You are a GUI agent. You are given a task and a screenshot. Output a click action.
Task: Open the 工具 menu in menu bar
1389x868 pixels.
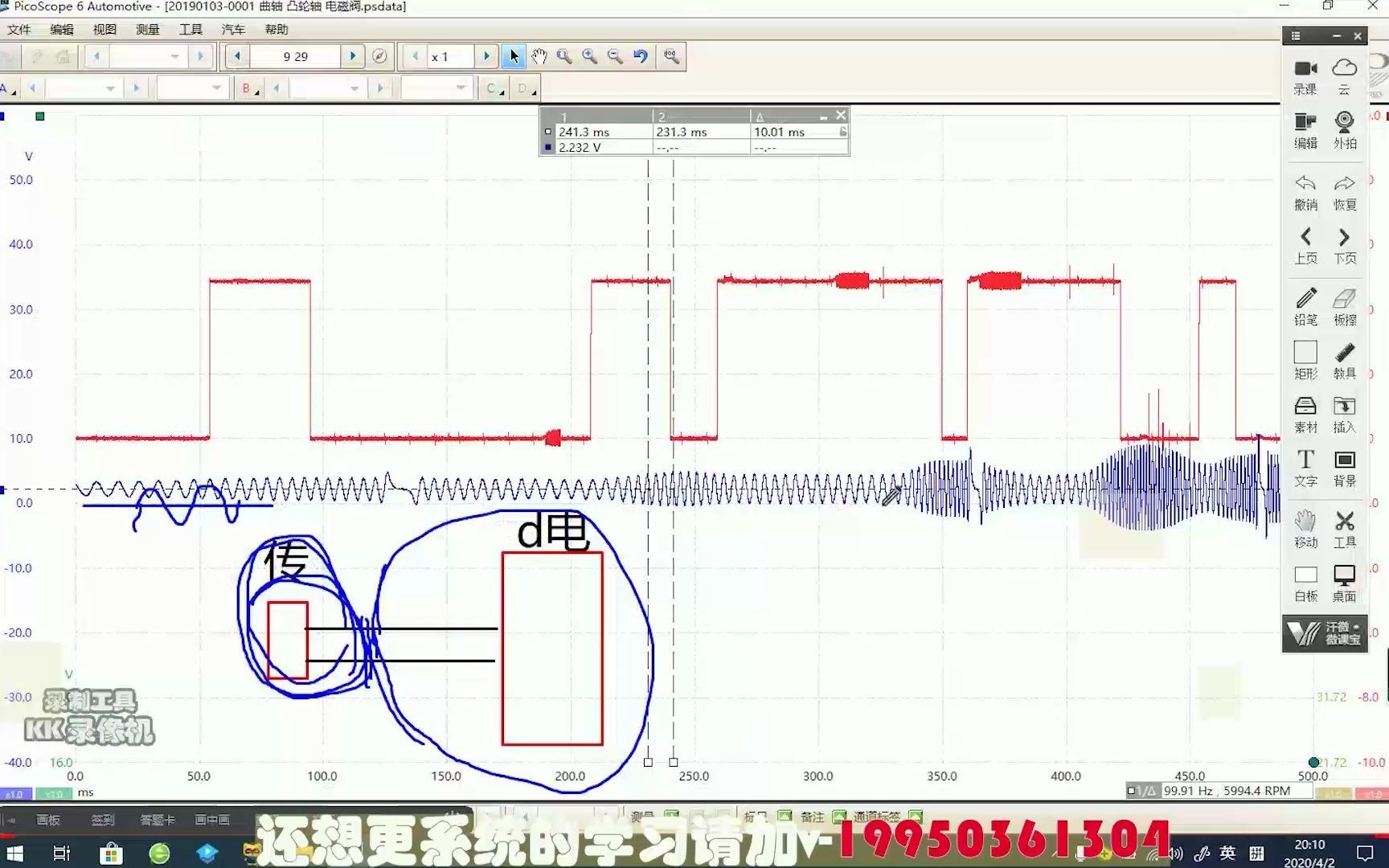pyautogui.click(x=191, y=30)
